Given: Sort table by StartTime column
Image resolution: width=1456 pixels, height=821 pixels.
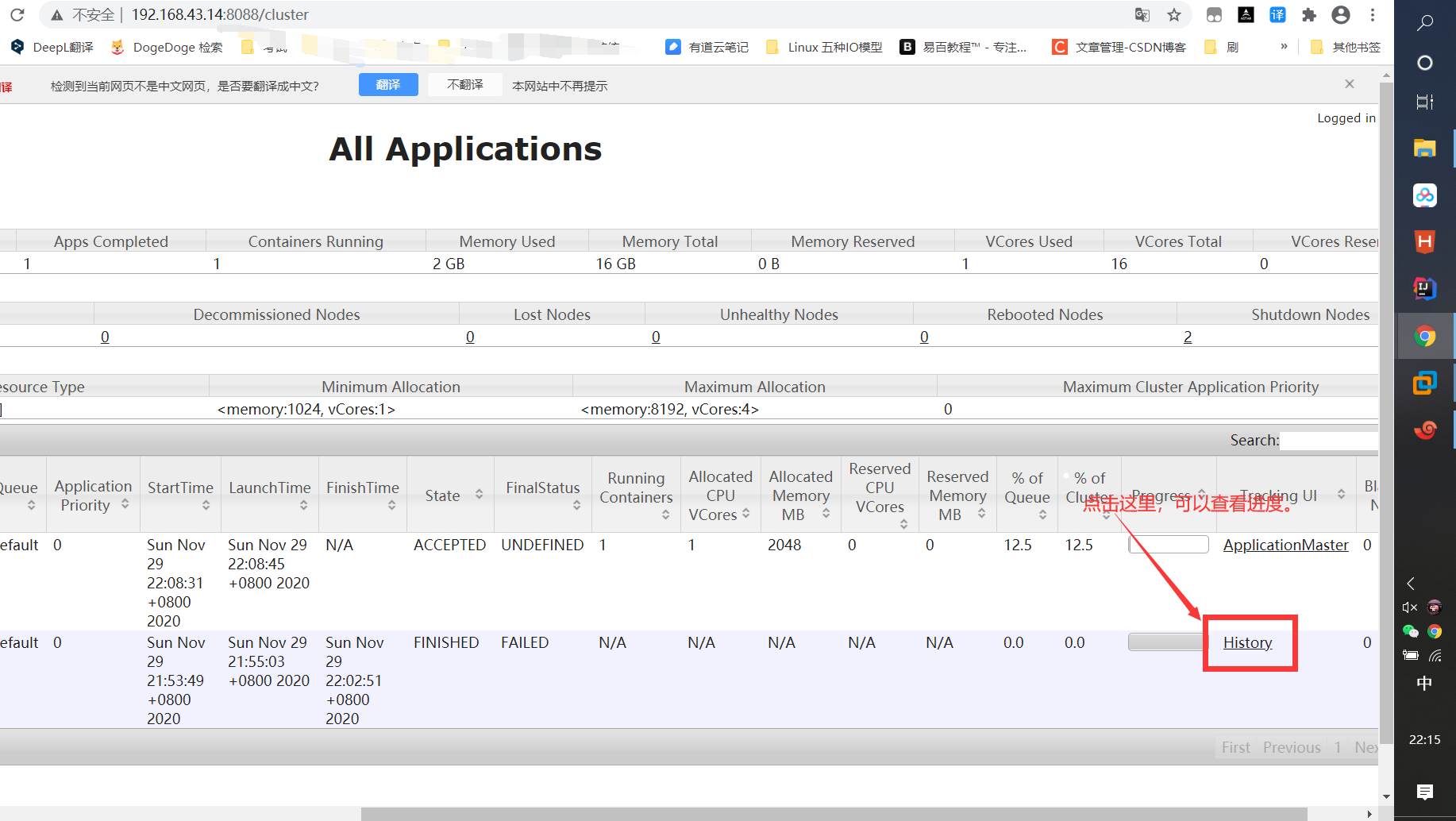Looking at the screenshot, I should click(180, 495).
